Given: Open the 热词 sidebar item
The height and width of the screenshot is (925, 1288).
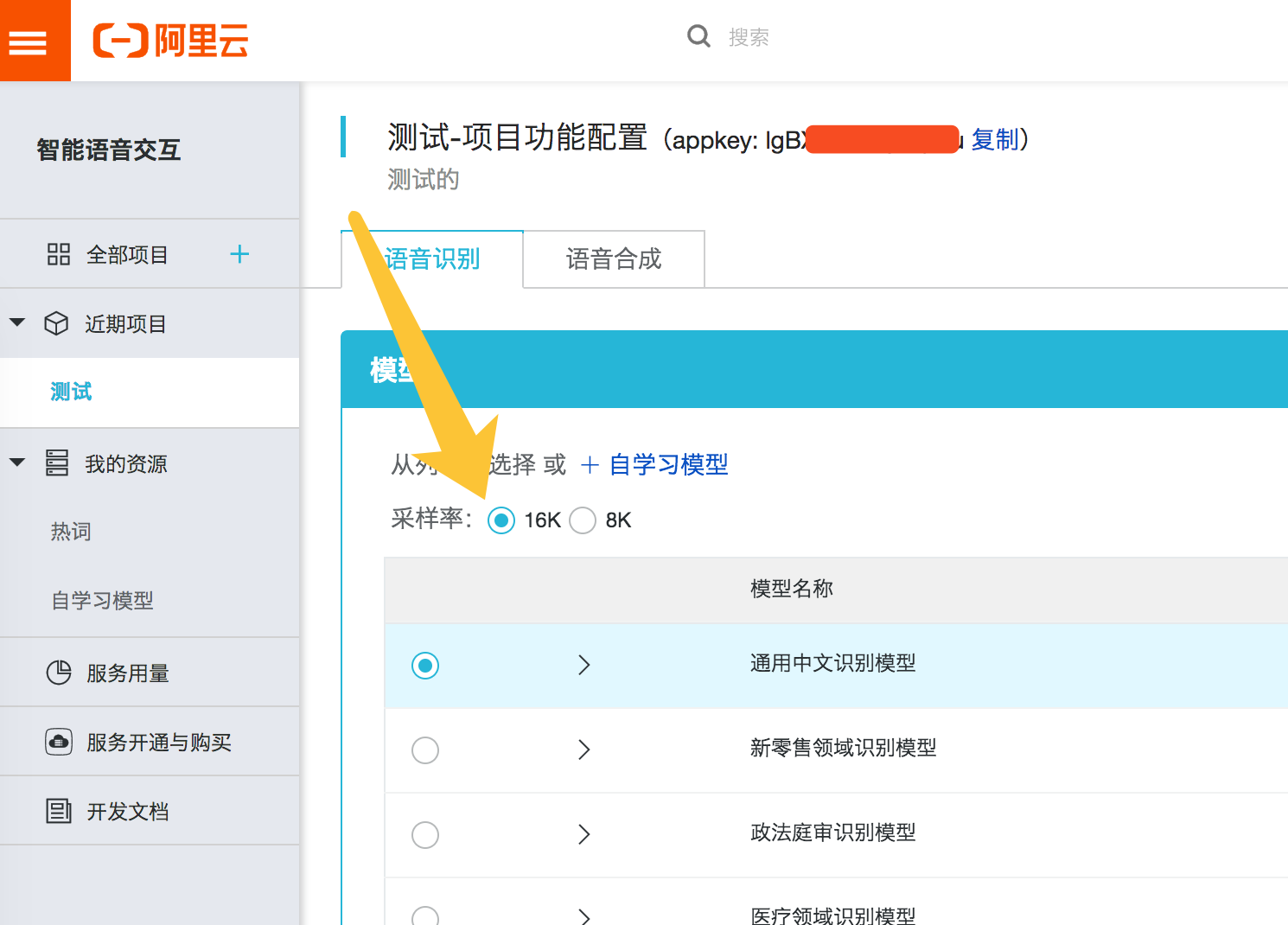Looking at the screenshot, I should click(71, 531).
